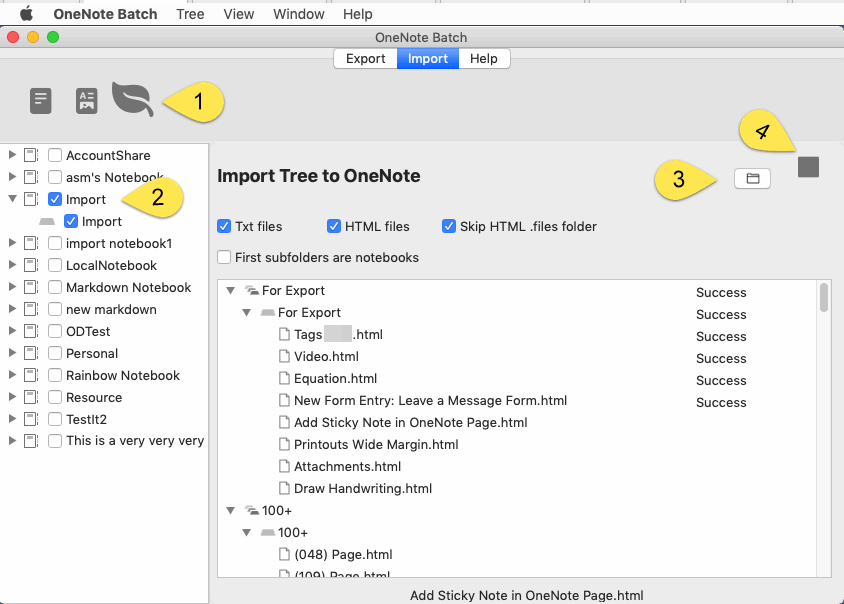This screenshot has height=604, width=844.
Task: Toggle the Txt files checkbox
Action: coord(224,226)
